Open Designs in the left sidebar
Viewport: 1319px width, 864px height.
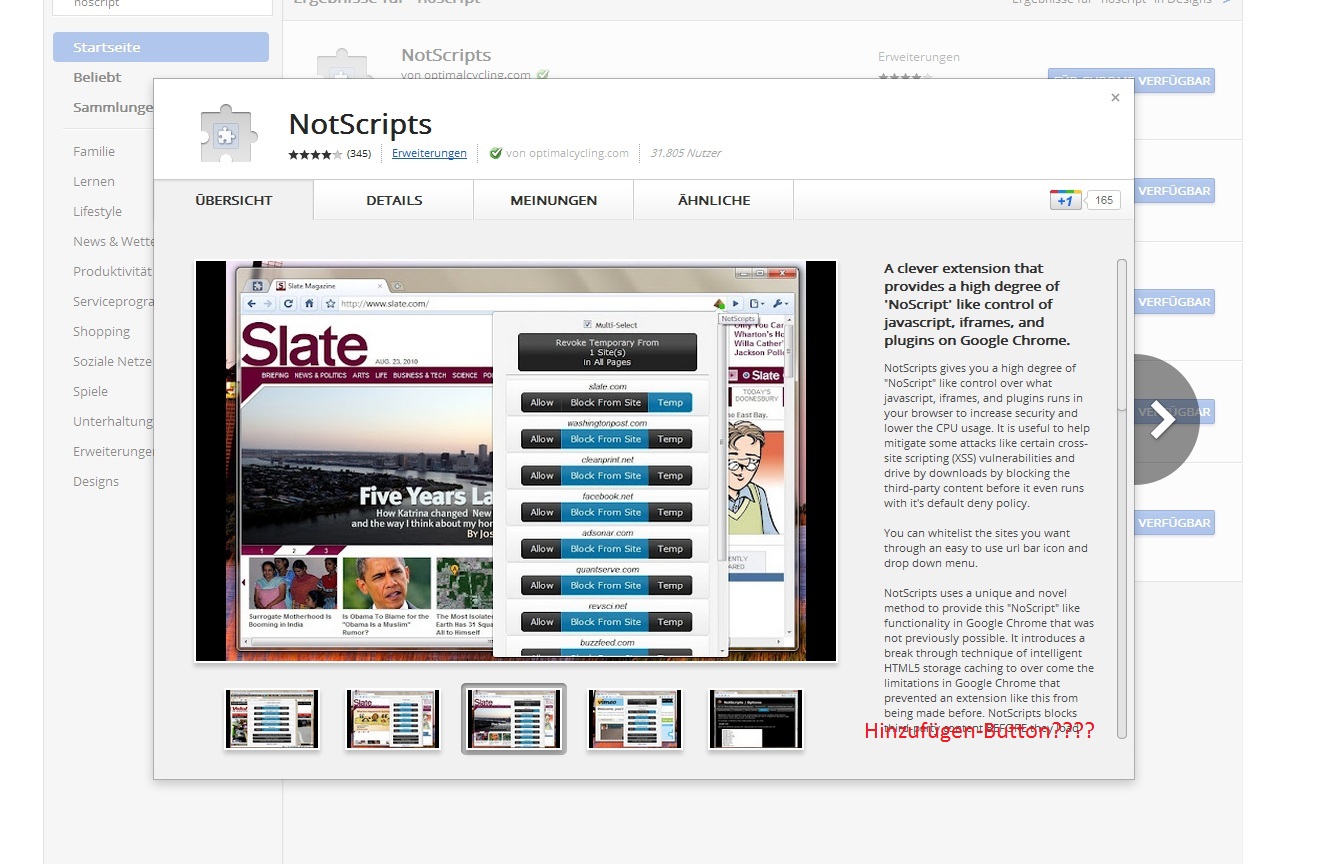[96, 481]
